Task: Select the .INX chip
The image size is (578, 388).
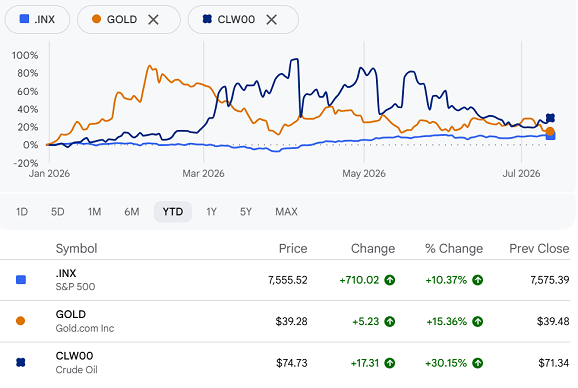Action: [x=37, y=20]
